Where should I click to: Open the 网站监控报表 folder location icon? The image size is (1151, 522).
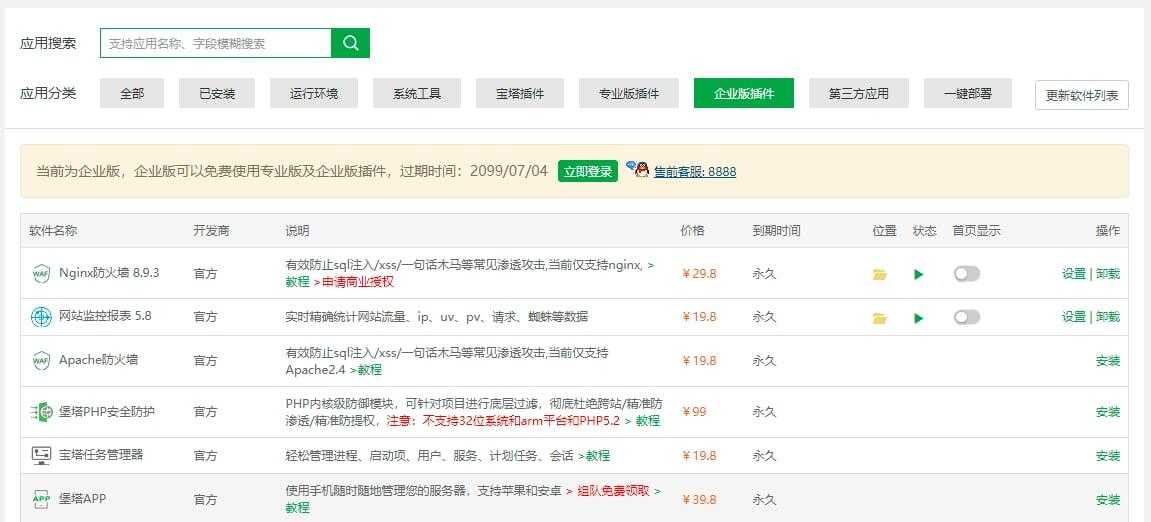tap(879, 318)
